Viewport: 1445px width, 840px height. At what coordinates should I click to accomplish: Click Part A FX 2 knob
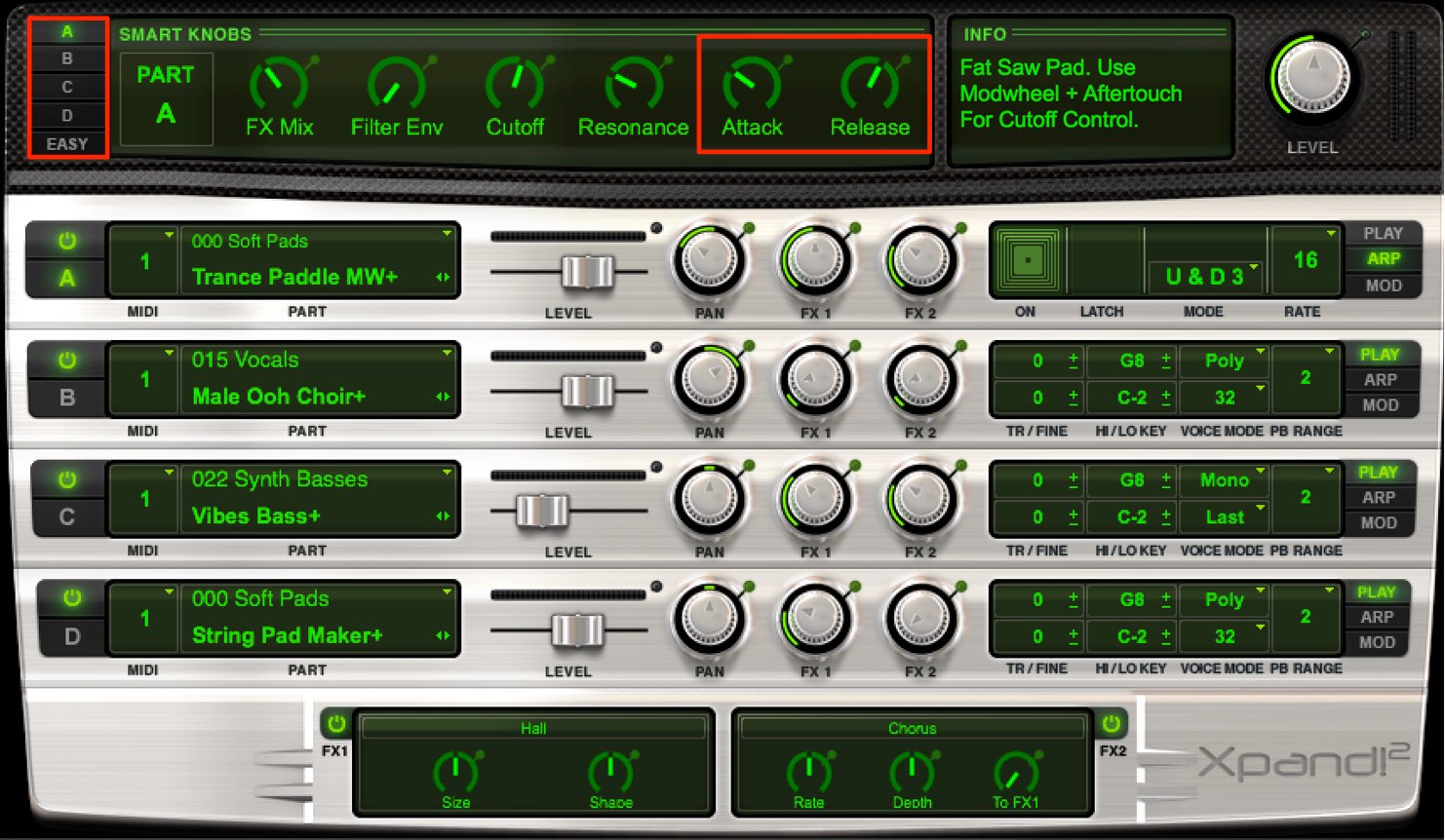point(920,260)
